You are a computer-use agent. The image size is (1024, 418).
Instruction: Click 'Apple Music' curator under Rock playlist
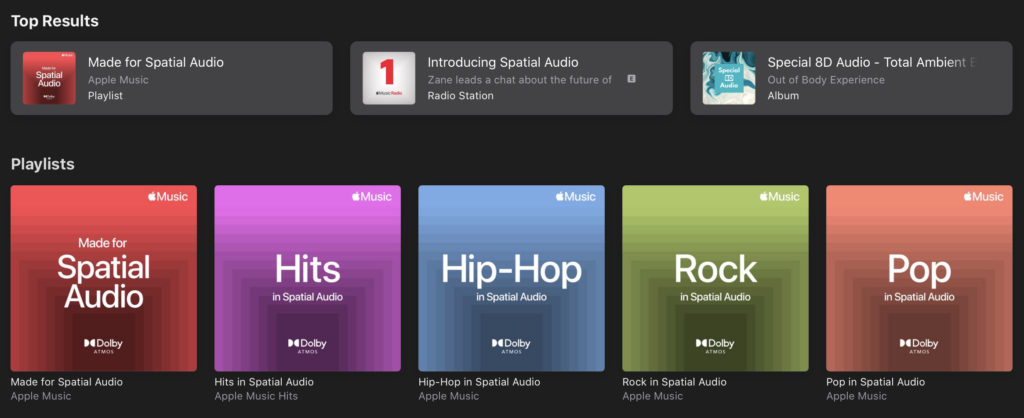coord(652,396)
